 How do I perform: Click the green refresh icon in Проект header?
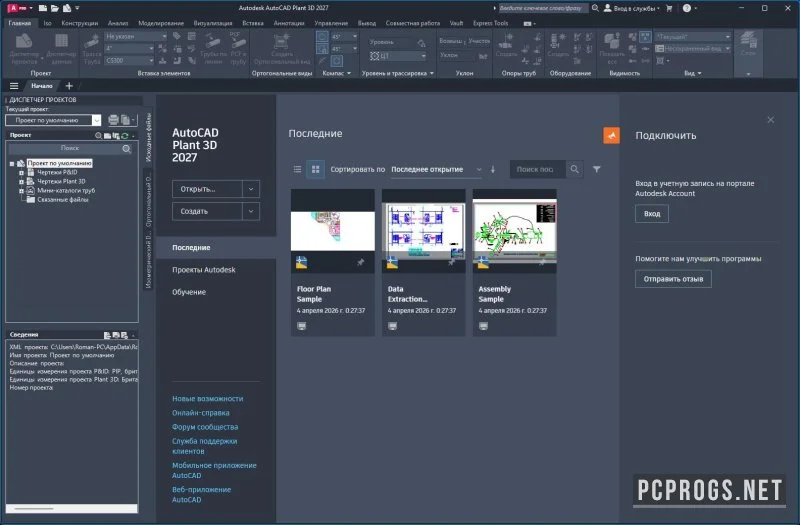pyautogui.click(x=124, y=136)
